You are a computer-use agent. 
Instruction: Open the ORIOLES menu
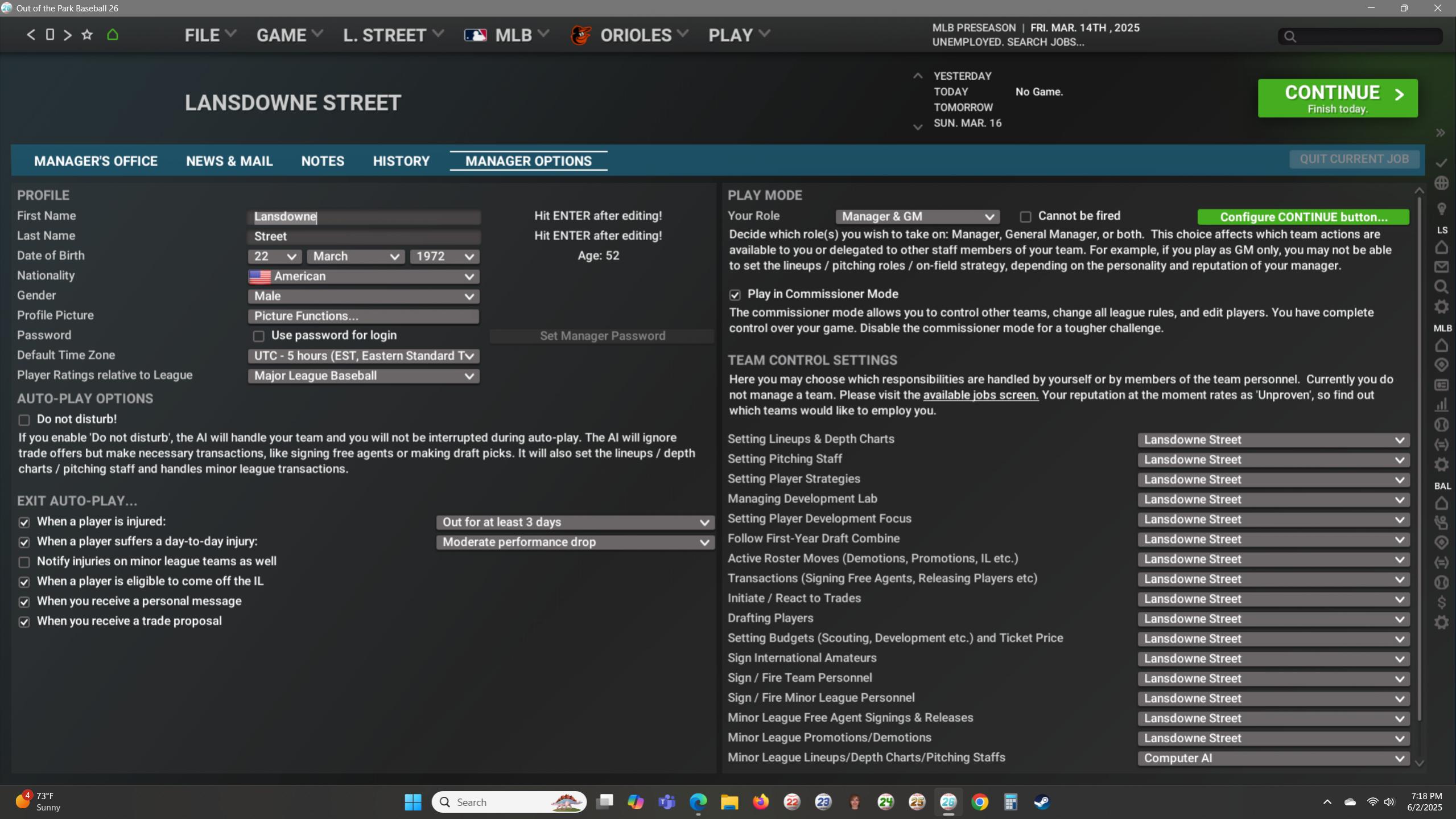pos(635,35)
